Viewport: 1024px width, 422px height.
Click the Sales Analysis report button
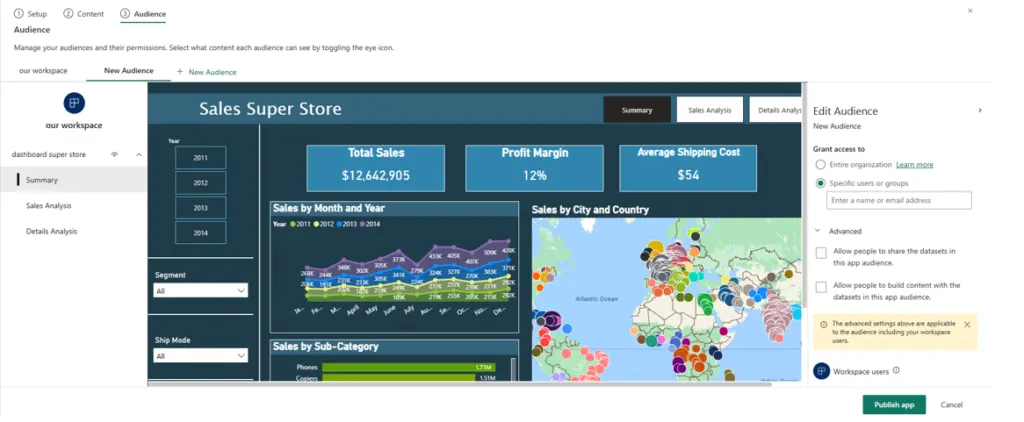[x=710, y=110]
